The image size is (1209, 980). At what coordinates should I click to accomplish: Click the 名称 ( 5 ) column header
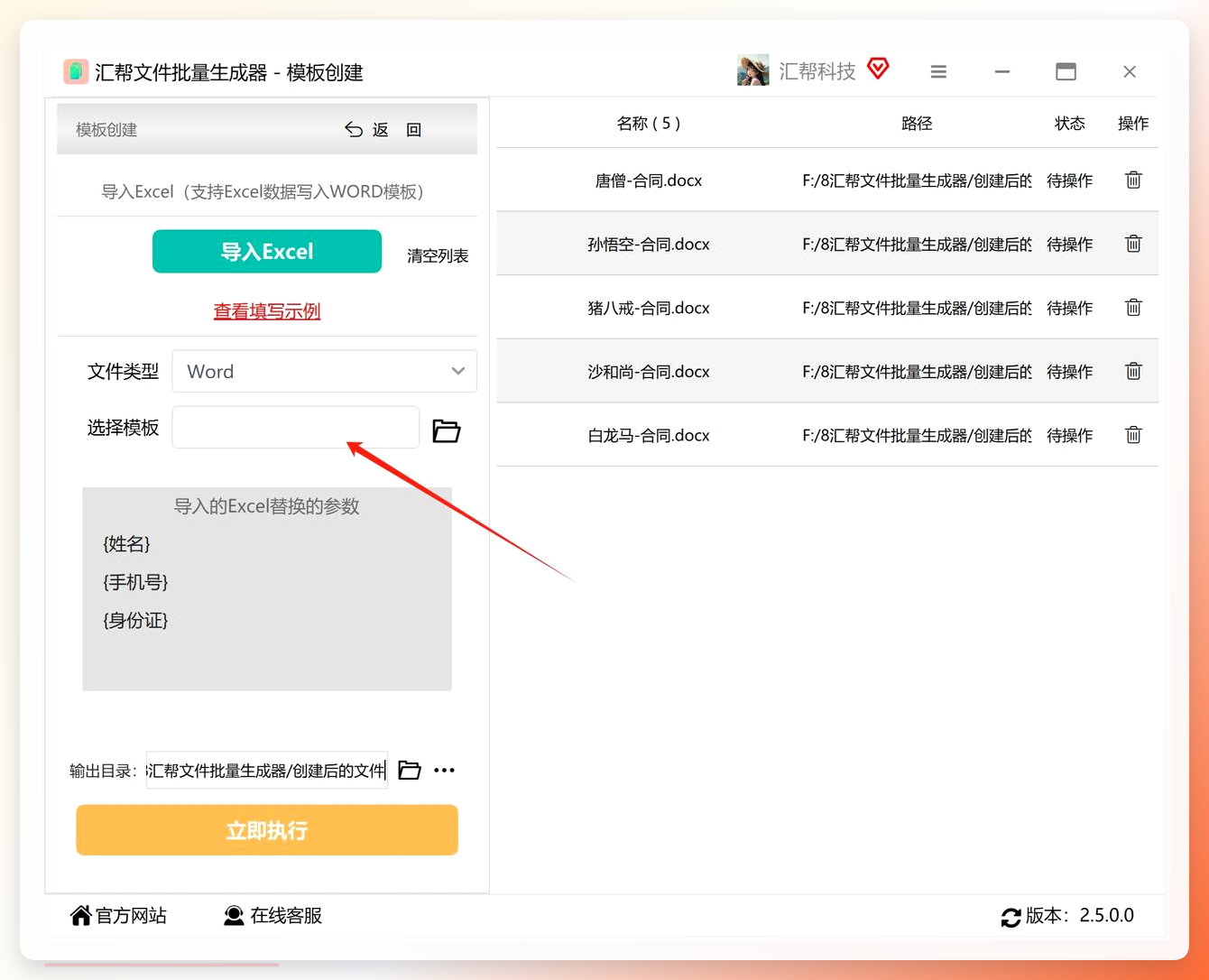[x=648, y=123]
